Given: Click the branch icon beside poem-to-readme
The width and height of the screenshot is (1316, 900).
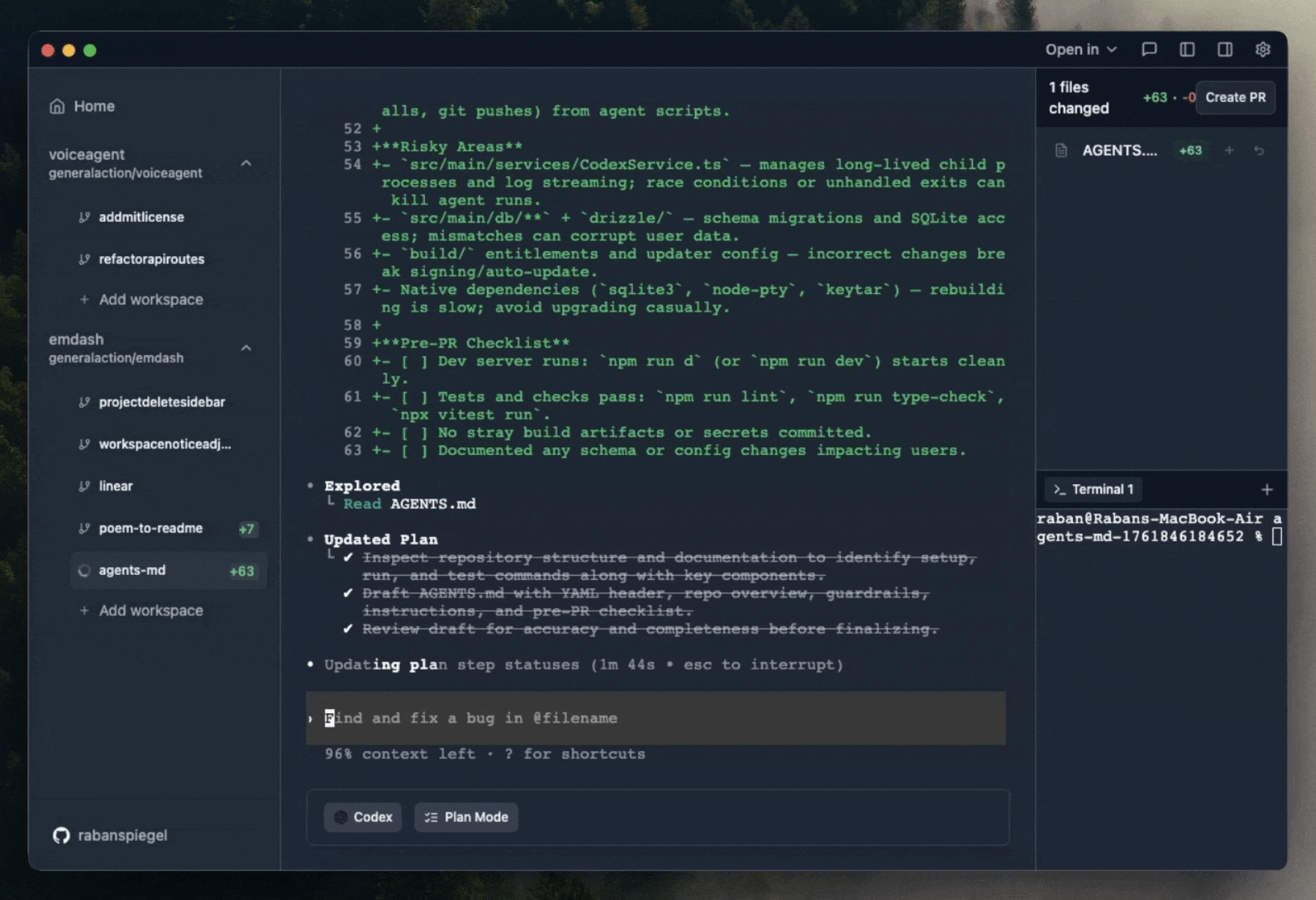Looking at the screenshot, I should pos(84,528).
